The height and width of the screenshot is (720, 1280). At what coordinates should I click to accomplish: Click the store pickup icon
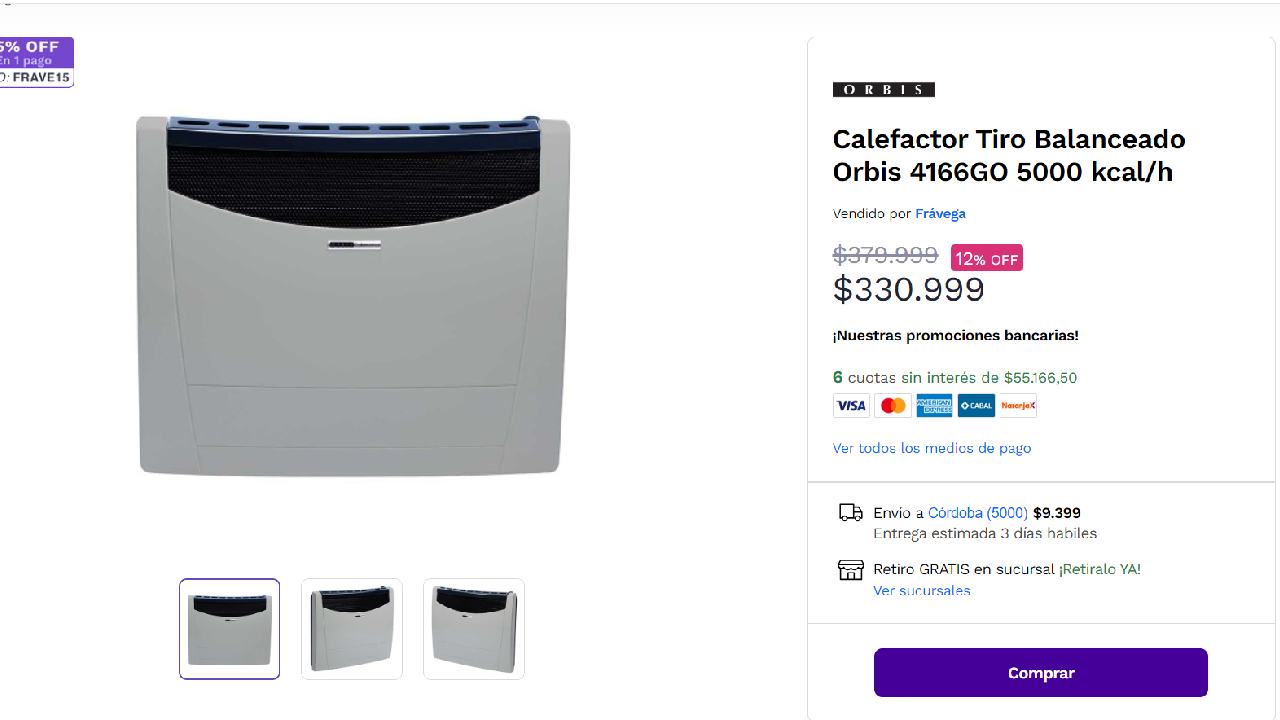point(850,570)
